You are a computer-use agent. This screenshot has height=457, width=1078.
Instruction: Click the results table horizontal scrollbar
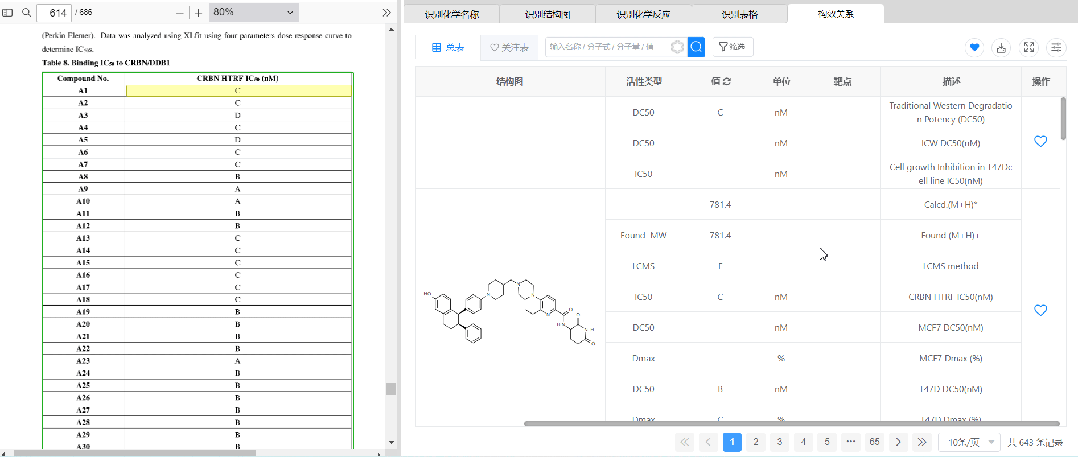[791, 423]
